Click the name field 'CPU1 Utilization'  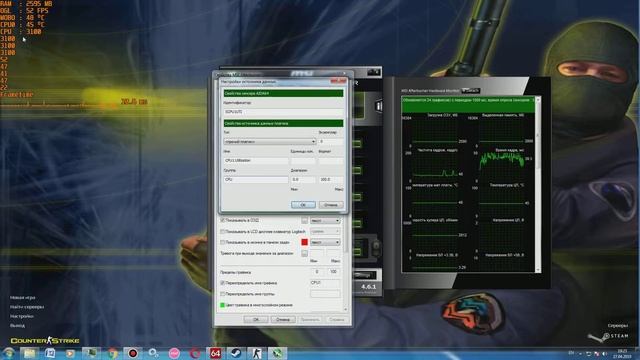pos(256,160)
